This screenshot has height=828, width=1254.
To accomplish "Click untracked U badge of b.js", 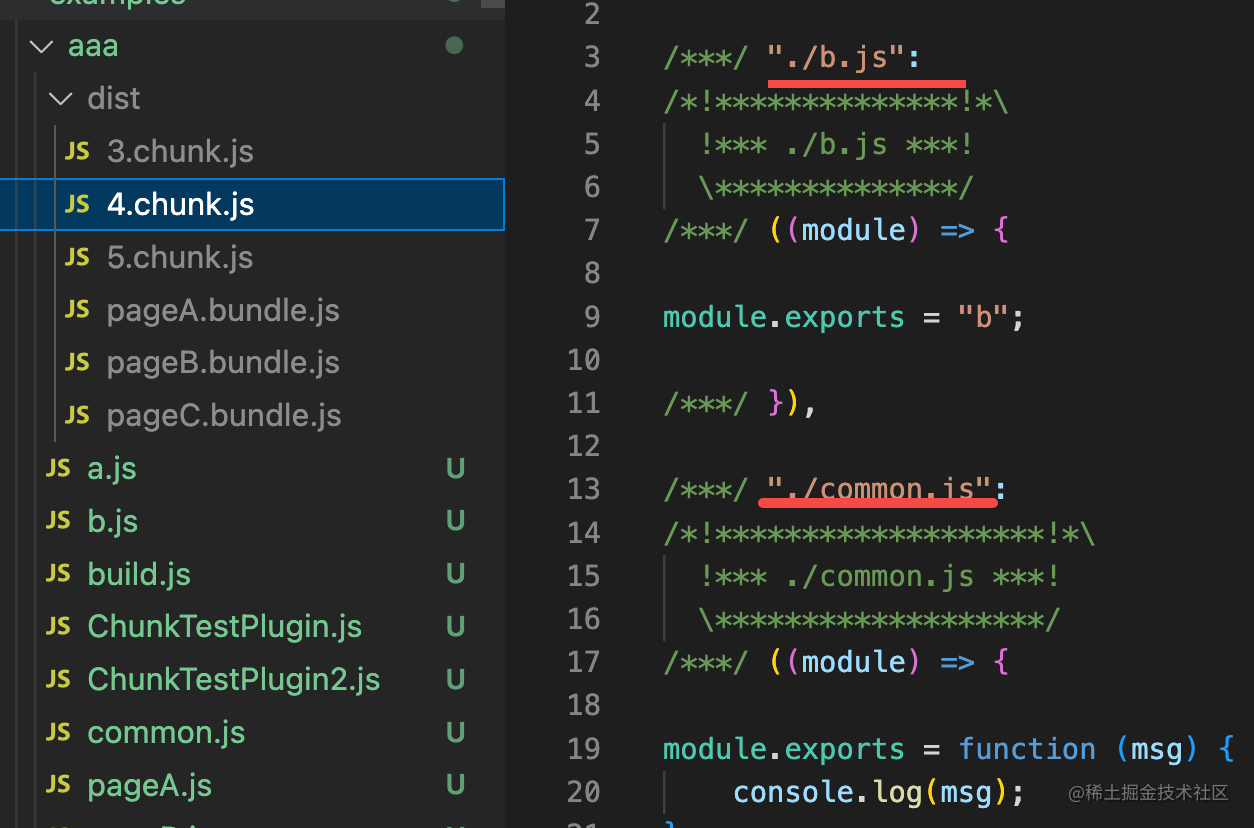I will [x=455, y=521].
